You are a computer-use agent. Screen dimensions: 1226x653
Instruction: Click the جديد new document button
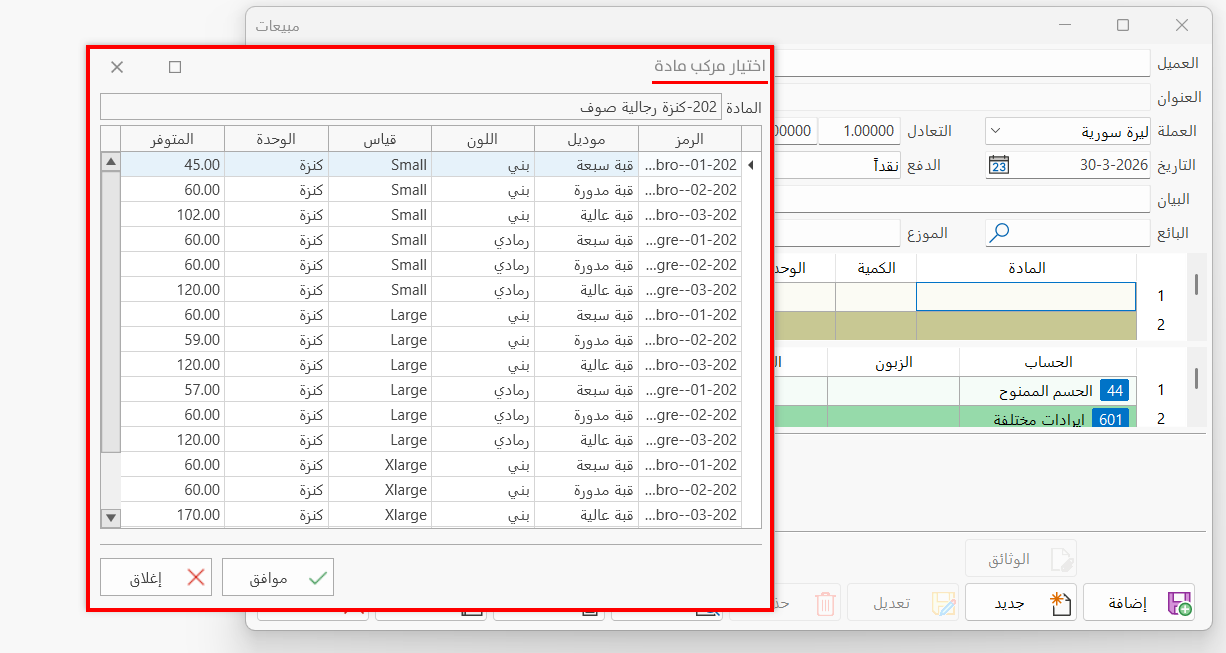(x=1020, y=603)
